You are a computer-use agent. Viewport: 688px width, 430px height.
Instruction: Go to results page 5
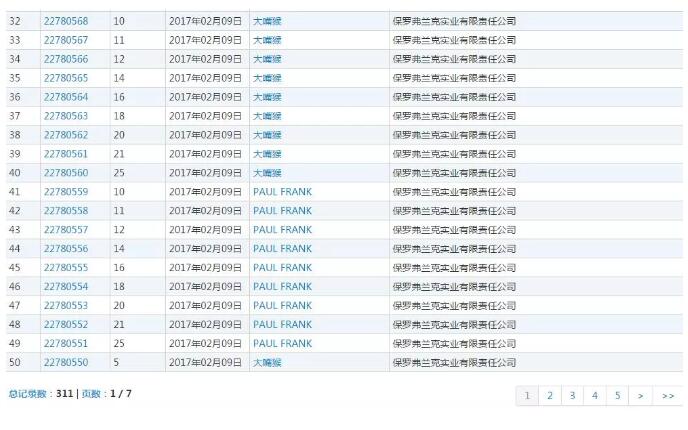click(x=617, y=396)
